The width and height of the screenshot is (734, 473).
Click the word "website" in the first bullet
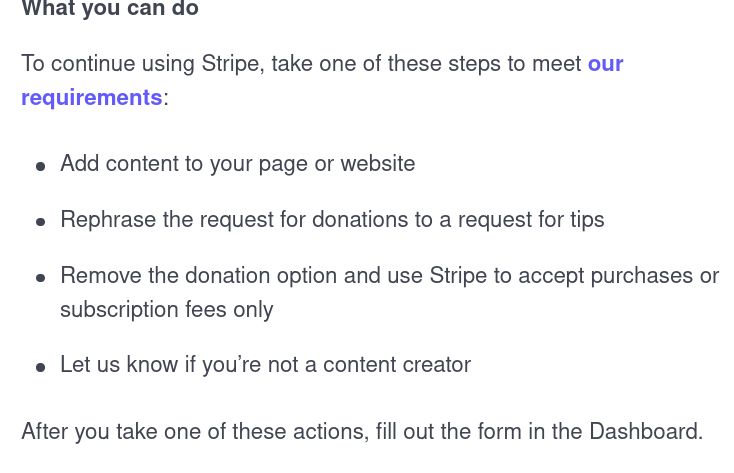378,164
